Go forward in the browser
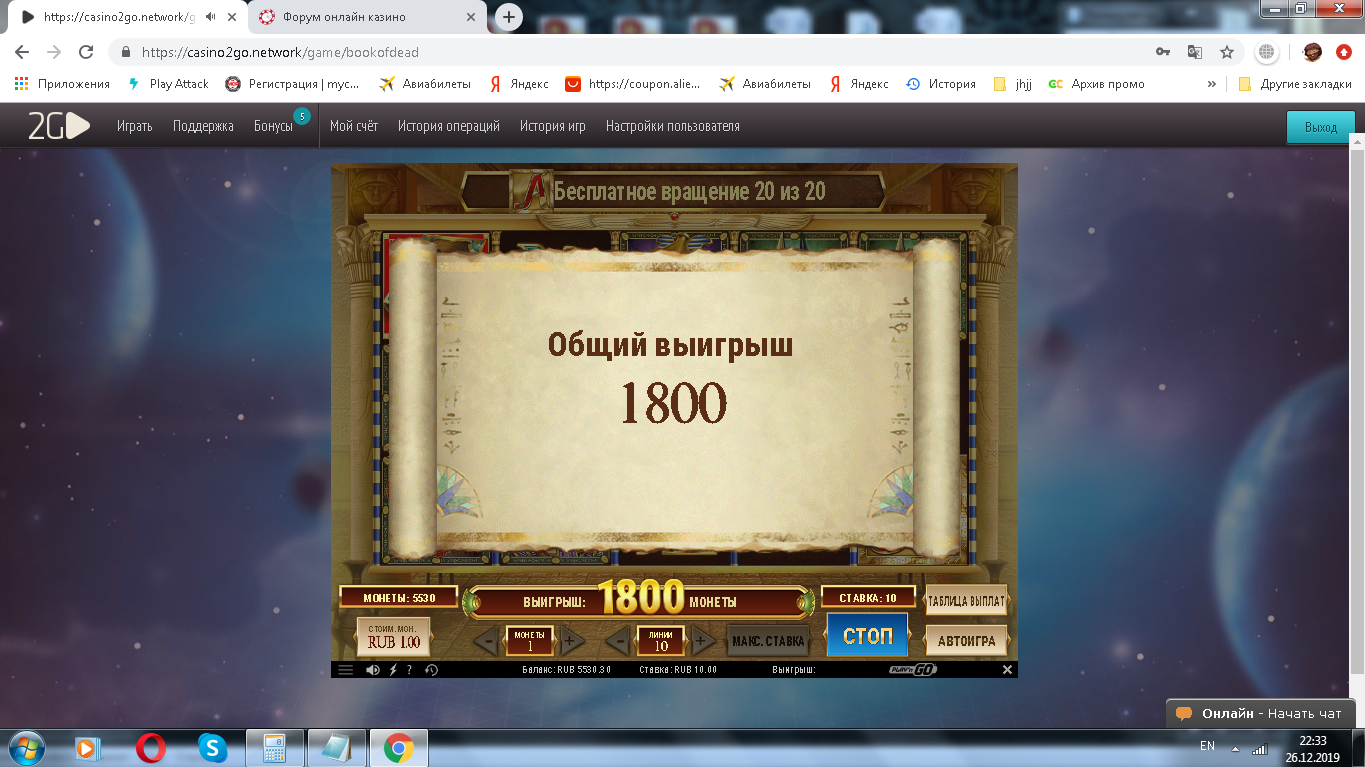The width and height of the screenshot is (1365, 767). [x=54, y=52]
